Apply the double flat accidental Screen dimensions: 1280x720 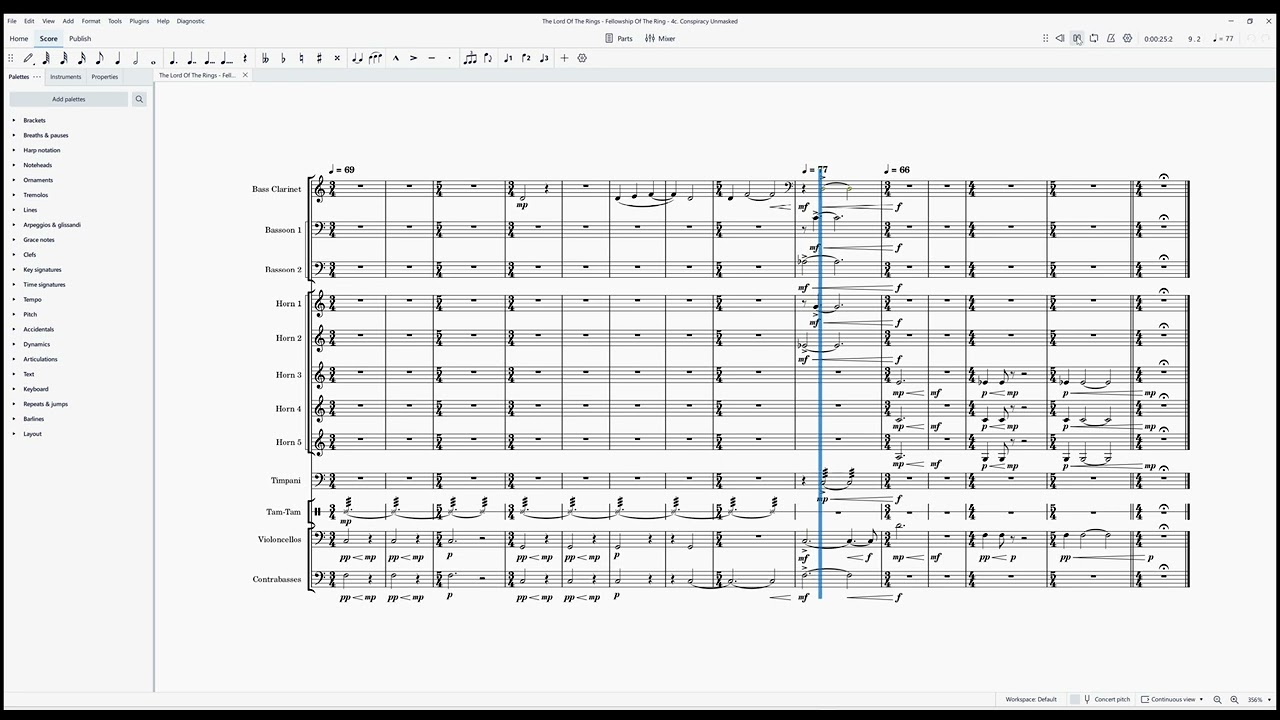[x=265, y=58]
